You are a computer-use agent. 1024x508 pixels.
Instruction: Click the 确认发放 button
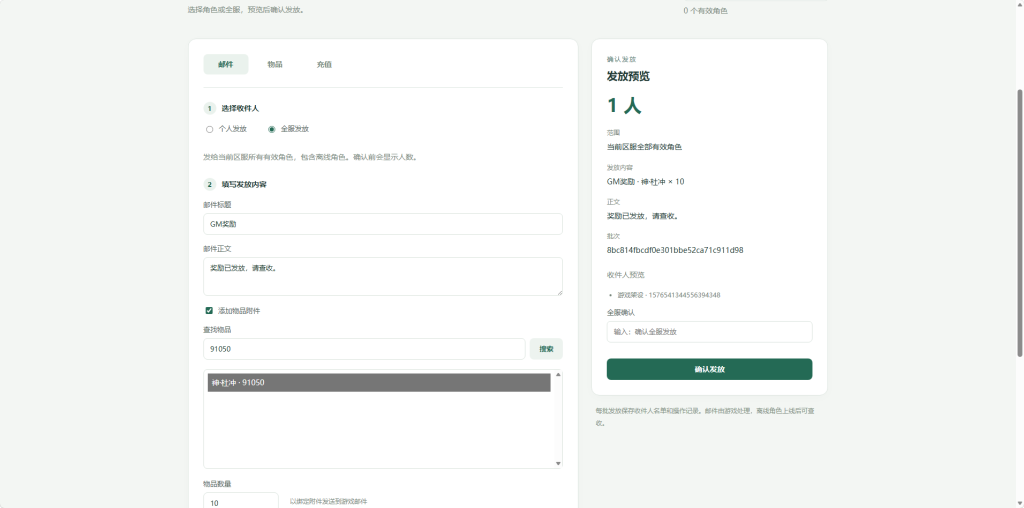(x=709, y=369)
